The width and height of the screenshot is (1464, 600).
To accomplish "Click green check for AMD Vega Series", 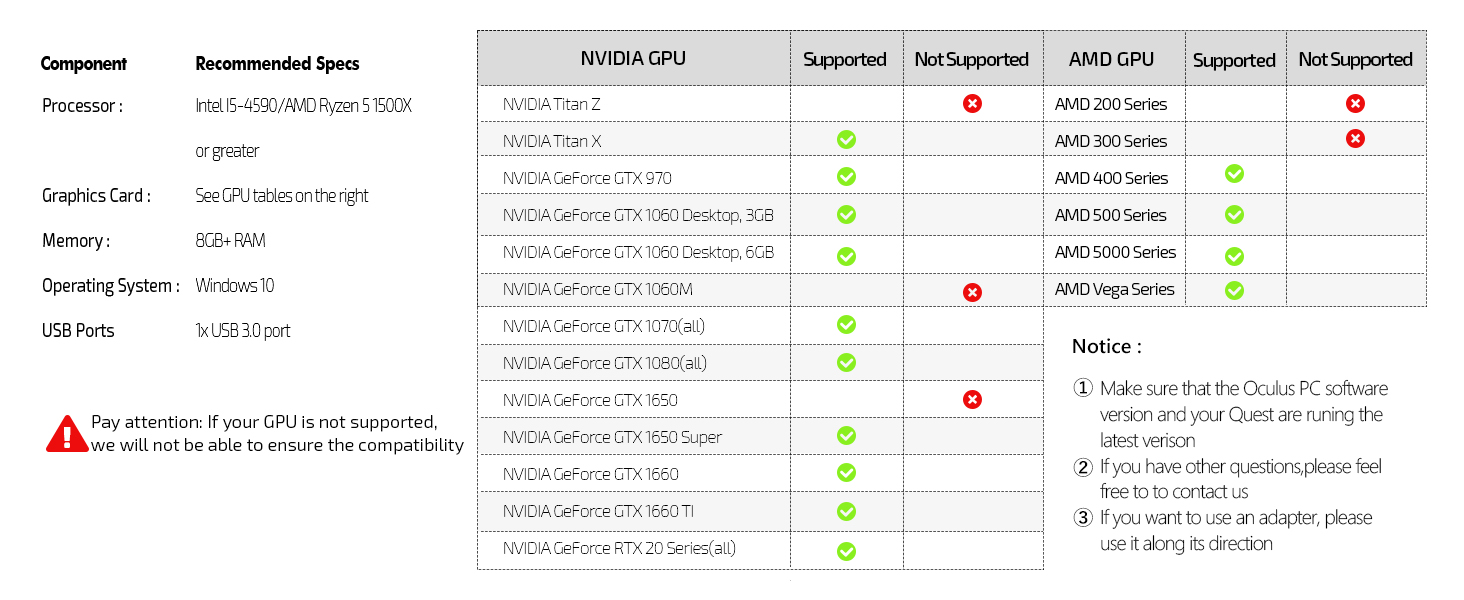I will click(x=1234, y=291).
